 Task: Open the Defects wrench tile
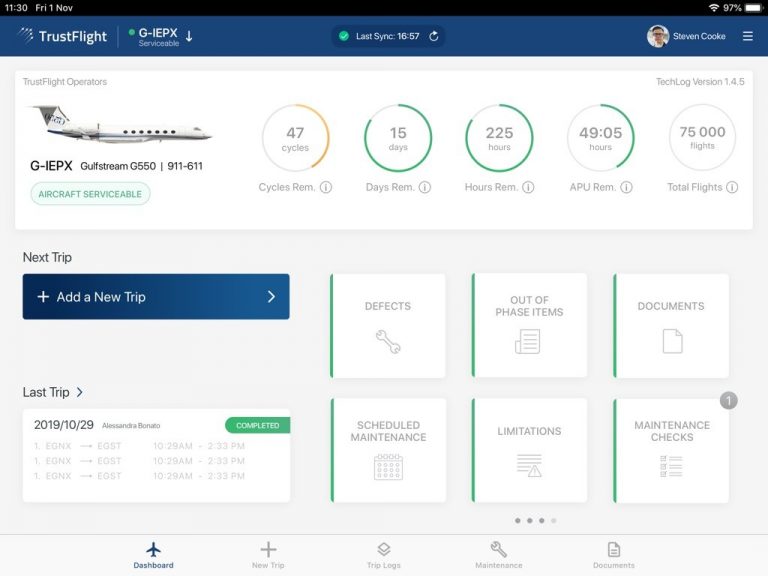click(x=388, y=326)
